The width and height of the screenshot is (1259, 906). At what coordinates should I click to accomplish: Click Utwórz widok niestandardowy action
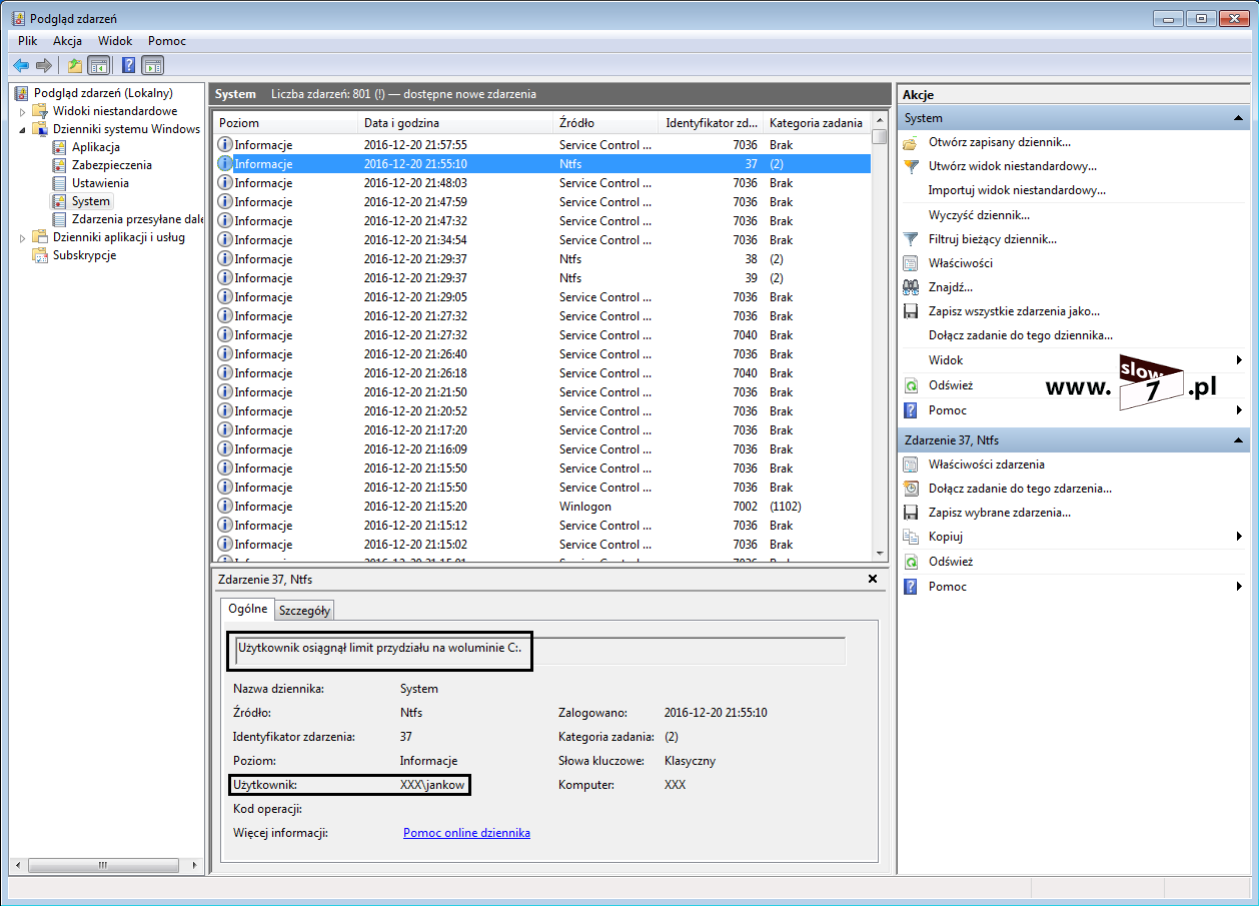[1012, 166]
